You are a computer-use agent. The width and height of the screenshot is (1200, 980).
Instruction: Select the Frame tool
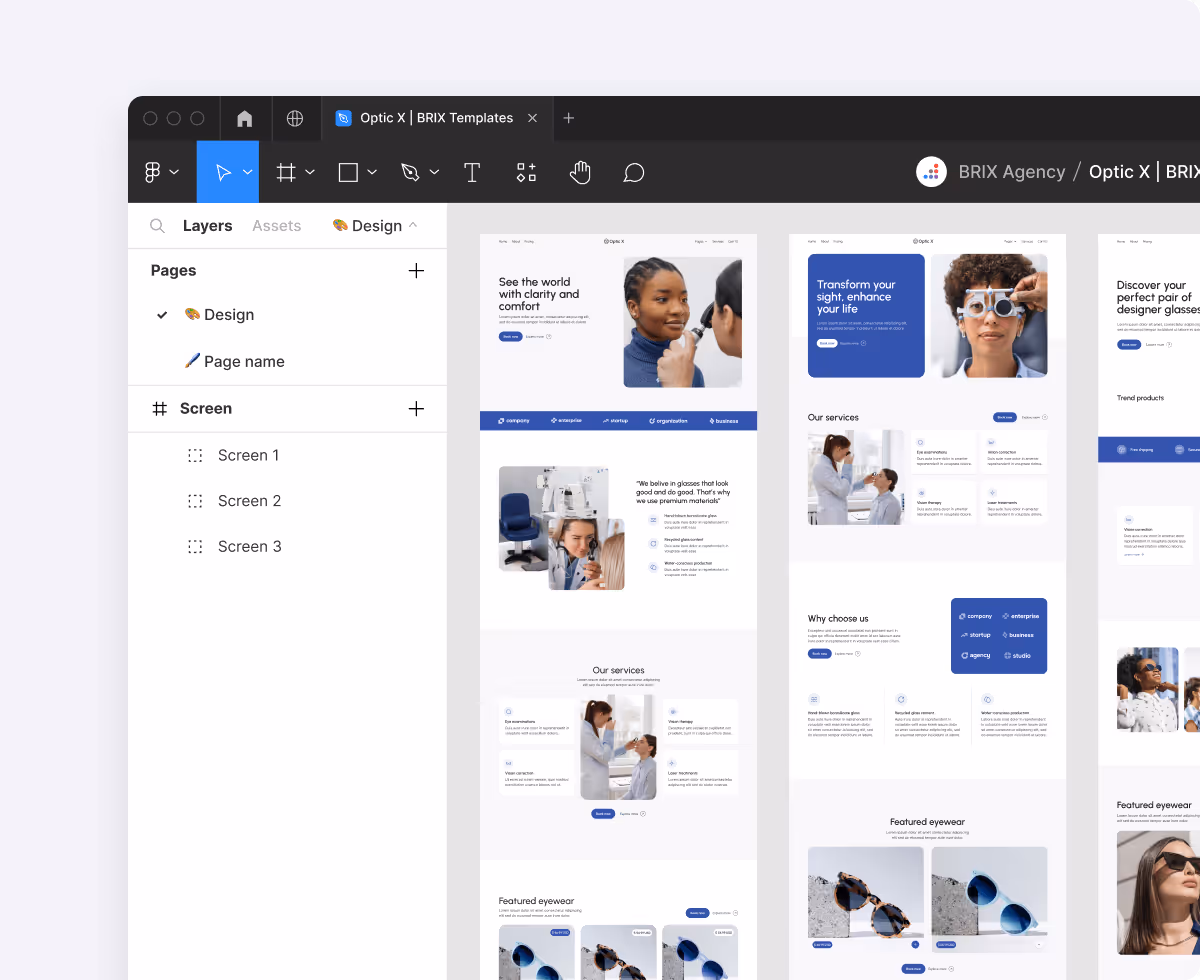pyautogui.click(x=287, y=171)
